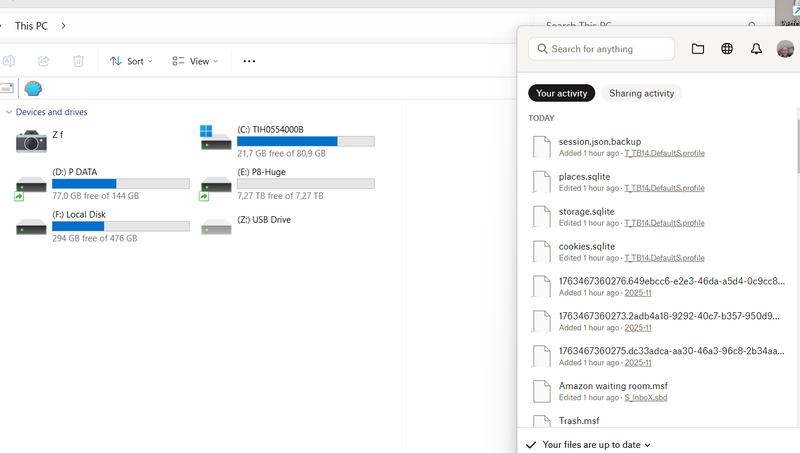Viewport: 800px width, 453px height.
Task: Click the globe icon to open Dropbox website
Action: [727, 49]
